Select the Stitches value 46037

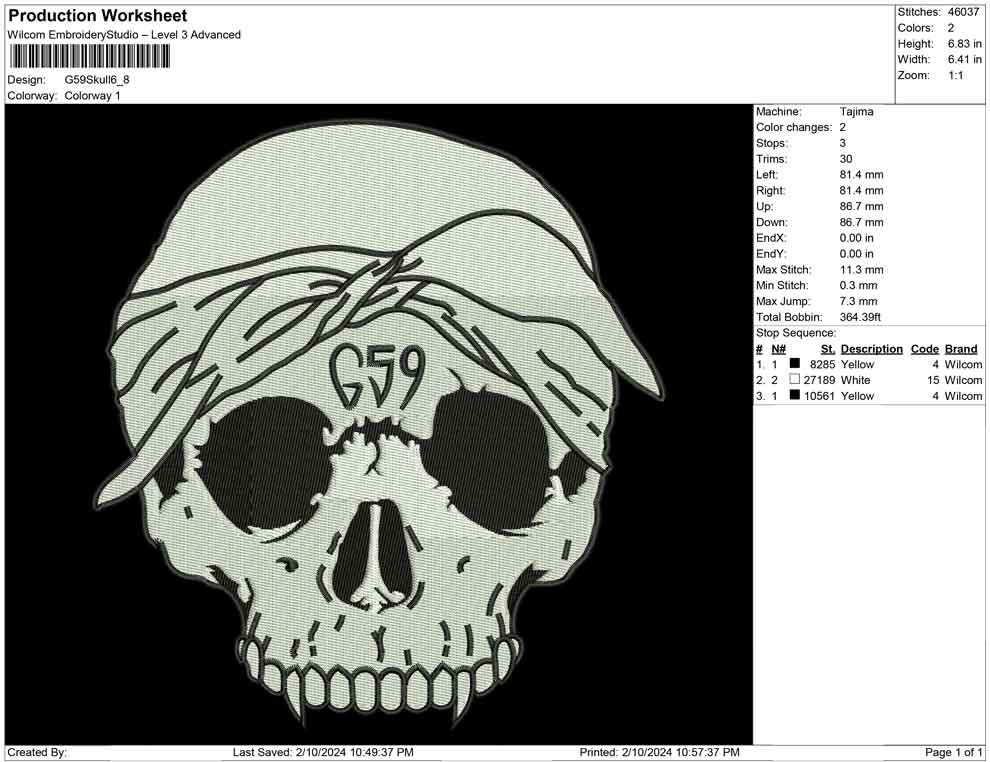(963, 12)
